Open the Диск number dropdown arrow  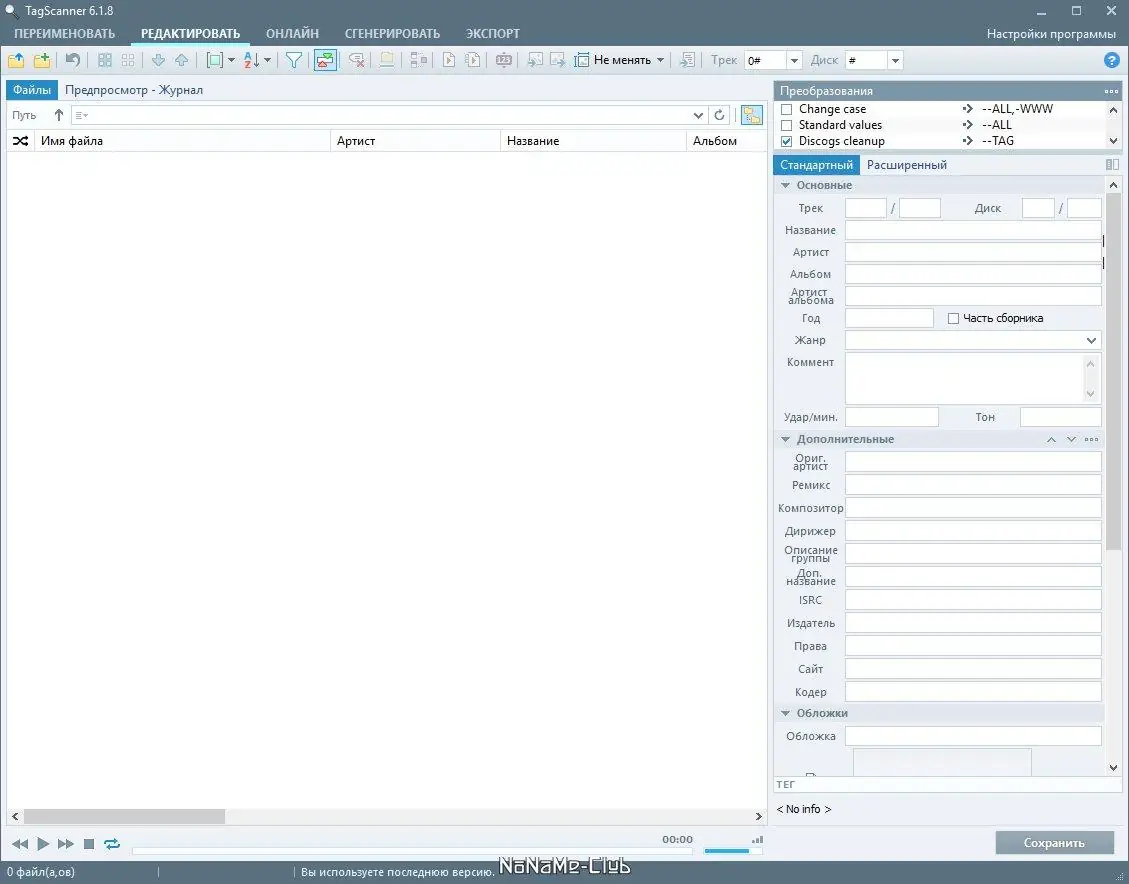tap(895, 60)
